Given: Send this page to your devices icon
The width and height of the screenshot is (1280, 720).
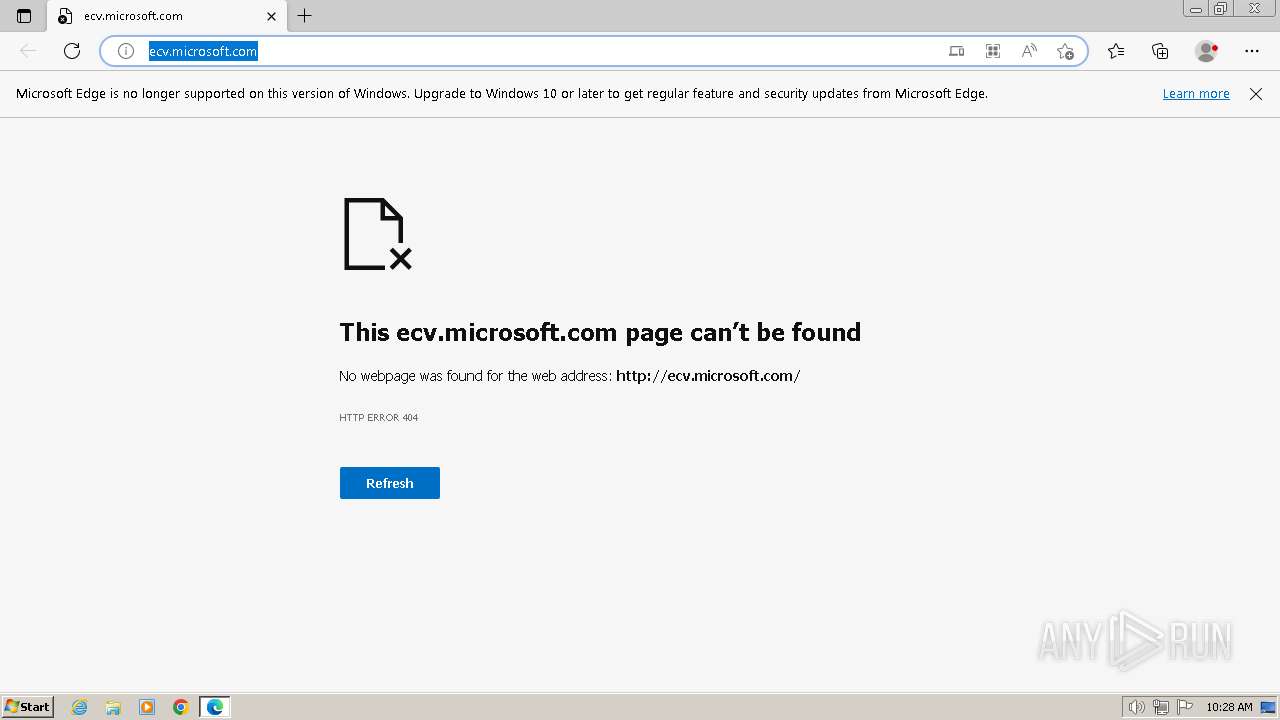Looking at the screenshot, I should (957, 51).
